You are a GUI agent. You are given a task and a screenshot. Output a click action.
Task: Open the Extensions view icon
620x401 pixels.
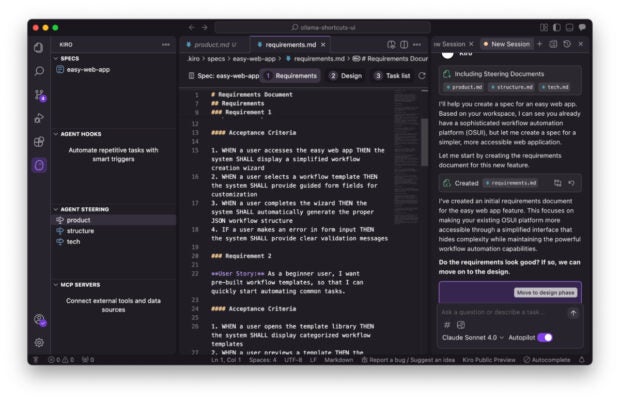point(39,141)
